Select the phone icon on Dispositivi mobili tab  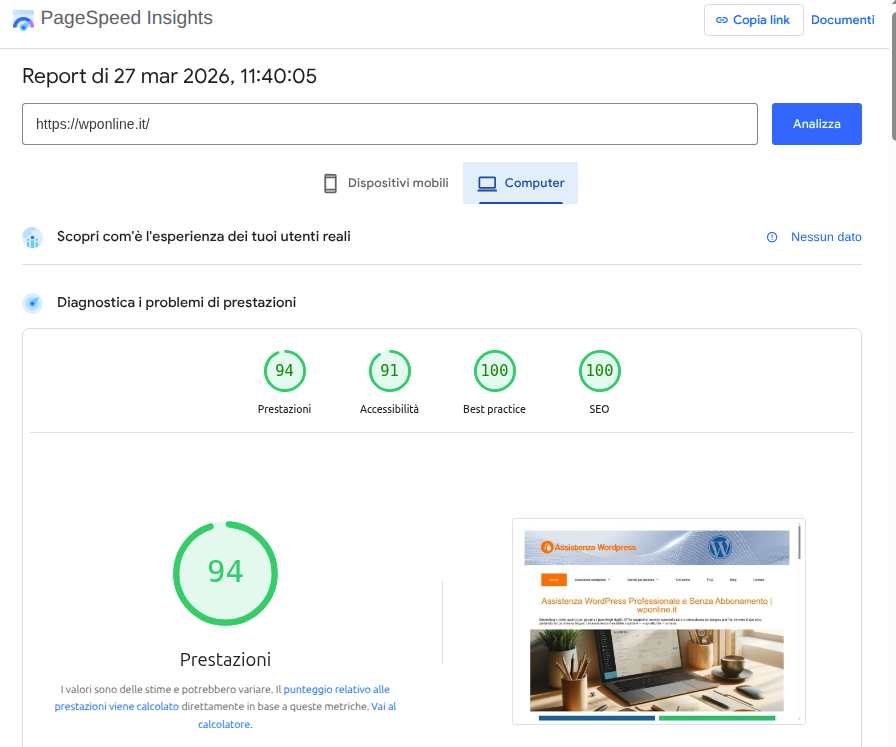pos(330,183)
